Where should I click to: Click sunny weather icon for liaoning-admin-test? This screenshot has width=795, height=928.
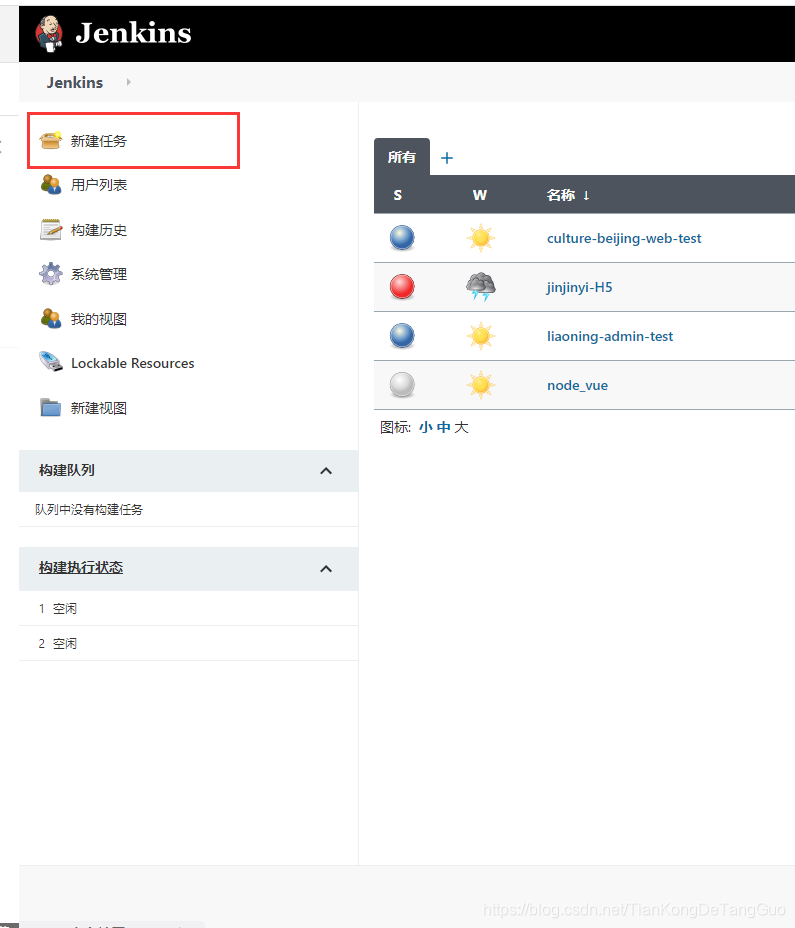click(x=481, y=336)
